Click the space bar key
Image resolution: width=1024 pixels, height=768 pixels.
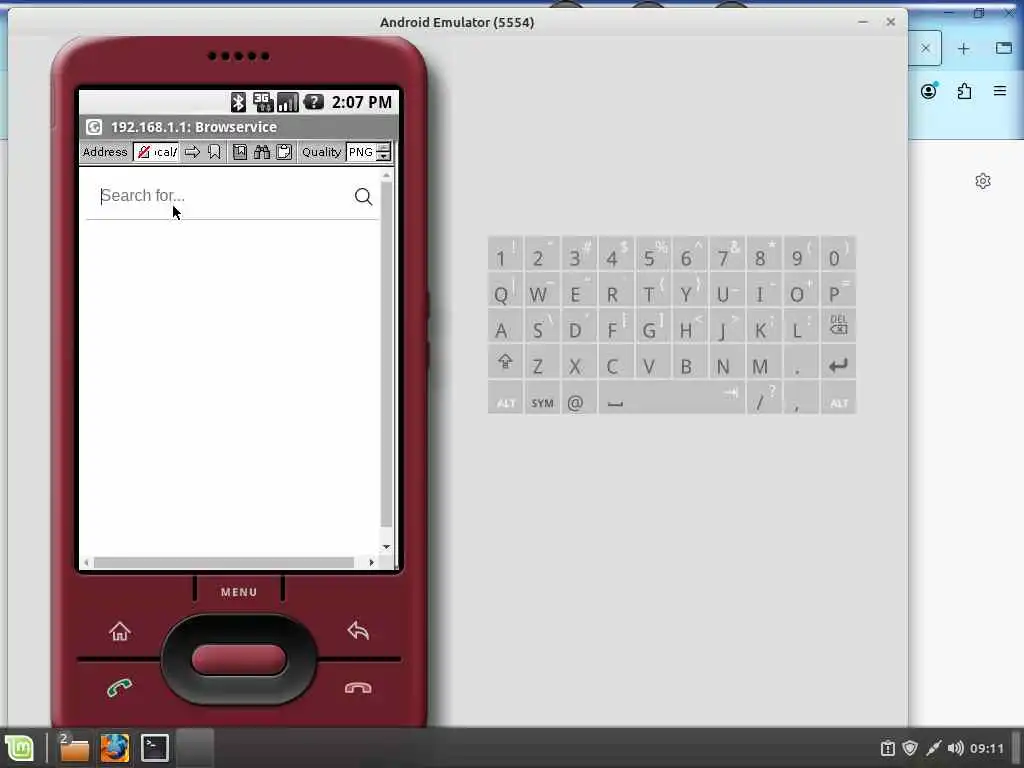coord(671,400)
